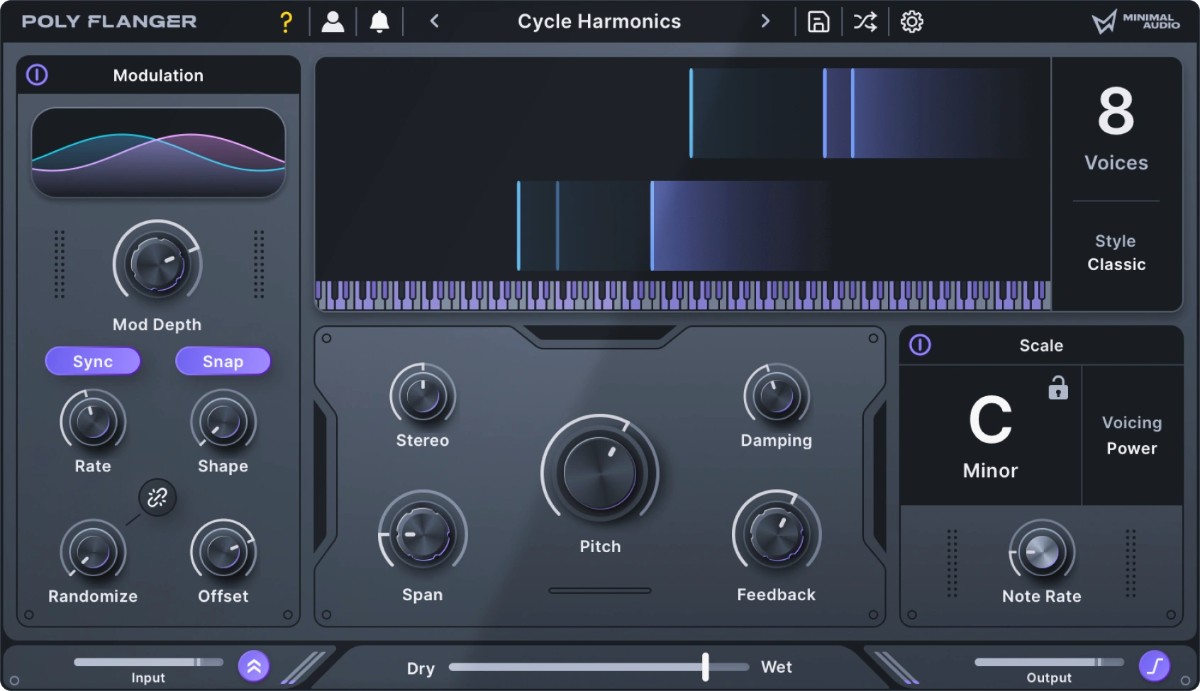1200x691 pixels.
Task: Click the Cycle Harmonics preset name
Action: [599, 21]
